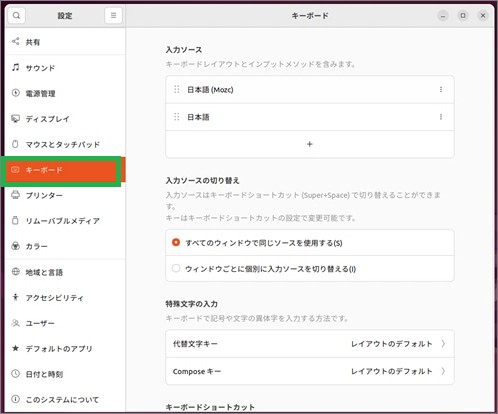Click the 日本語 (Mozc) input source label

[210, 90]
